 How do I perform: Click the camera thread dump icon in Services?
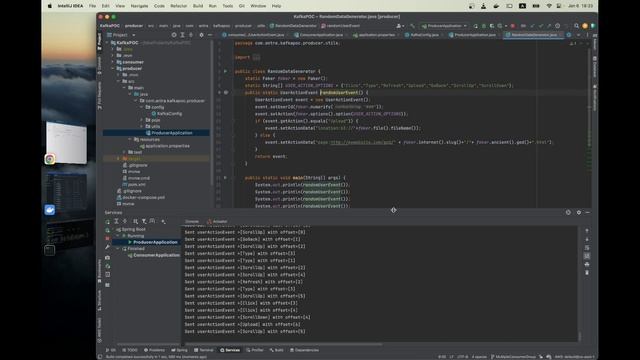107,258
